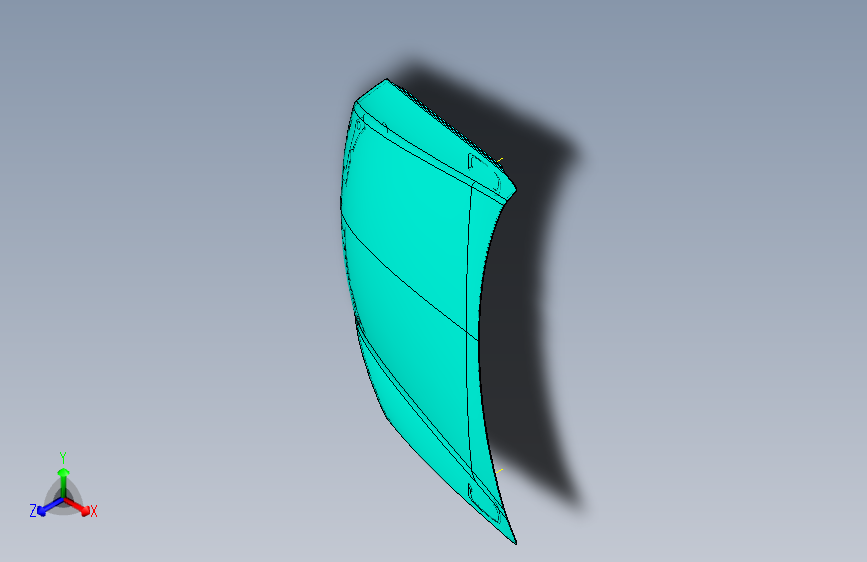Image resolution: width=867 pixels, height=562 pixels.
Task: Select the rectangular recess near the panel's bottom tip
Action: pyautogui.click(x=484, y=503)
